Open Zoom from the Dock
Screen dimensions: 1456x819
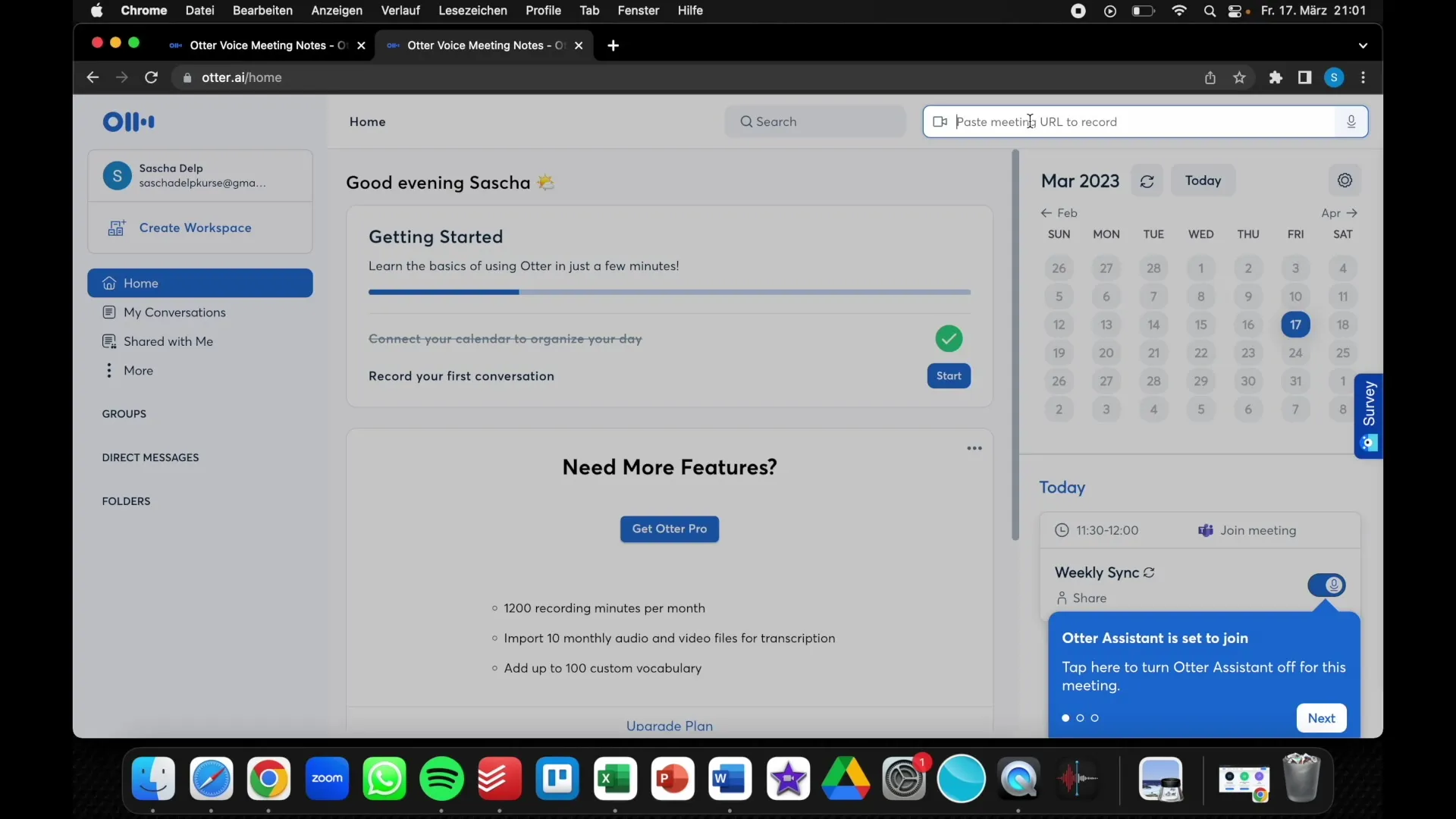point(327,778)
